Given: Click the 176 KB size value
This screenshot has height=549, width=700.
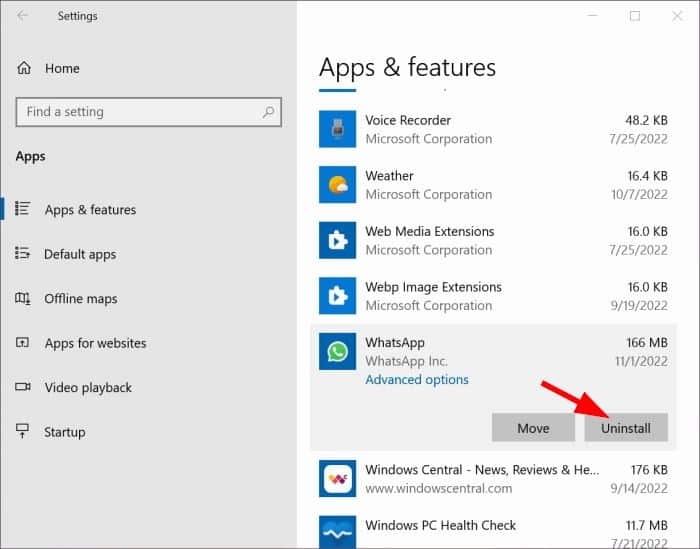Looking at the screenshot, I should 649,470.
